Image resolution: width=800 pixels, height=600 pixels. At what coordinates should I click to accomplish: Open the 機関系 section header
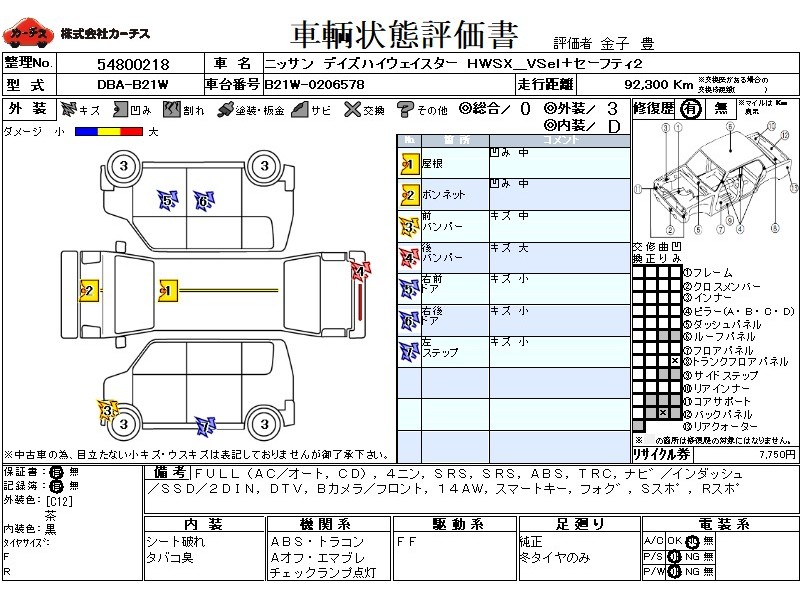click(329, 524)
